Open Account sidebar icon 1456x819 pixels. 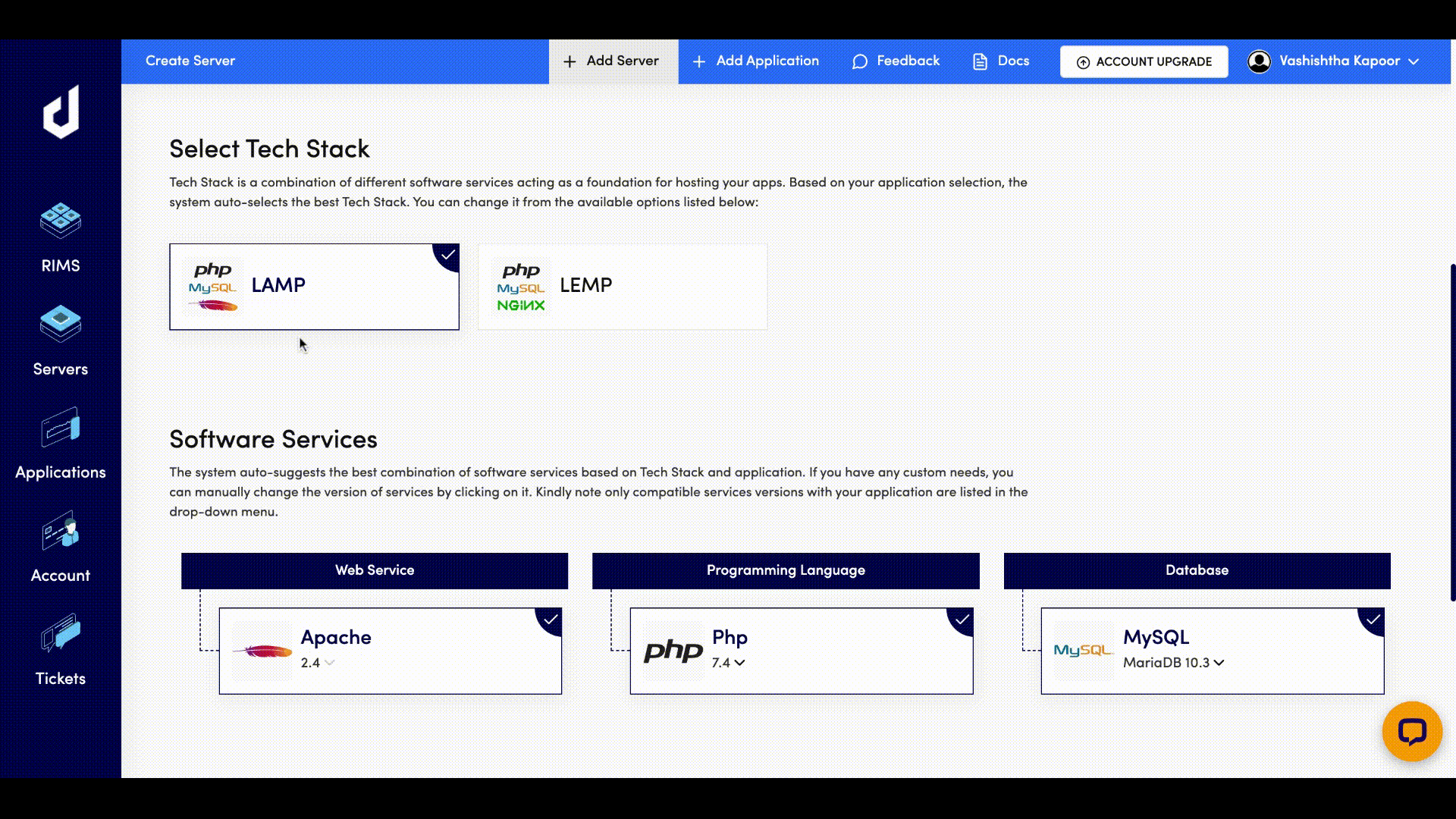[x=61, y=530]
